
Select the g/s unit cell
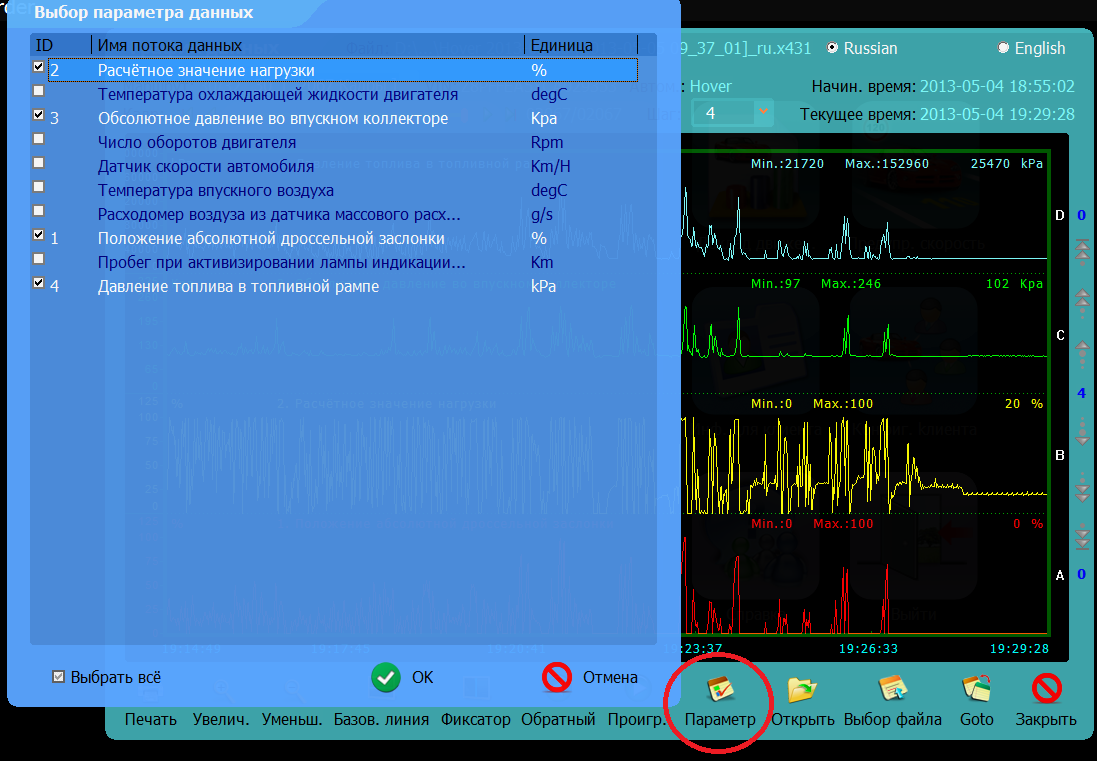point(542,214)
